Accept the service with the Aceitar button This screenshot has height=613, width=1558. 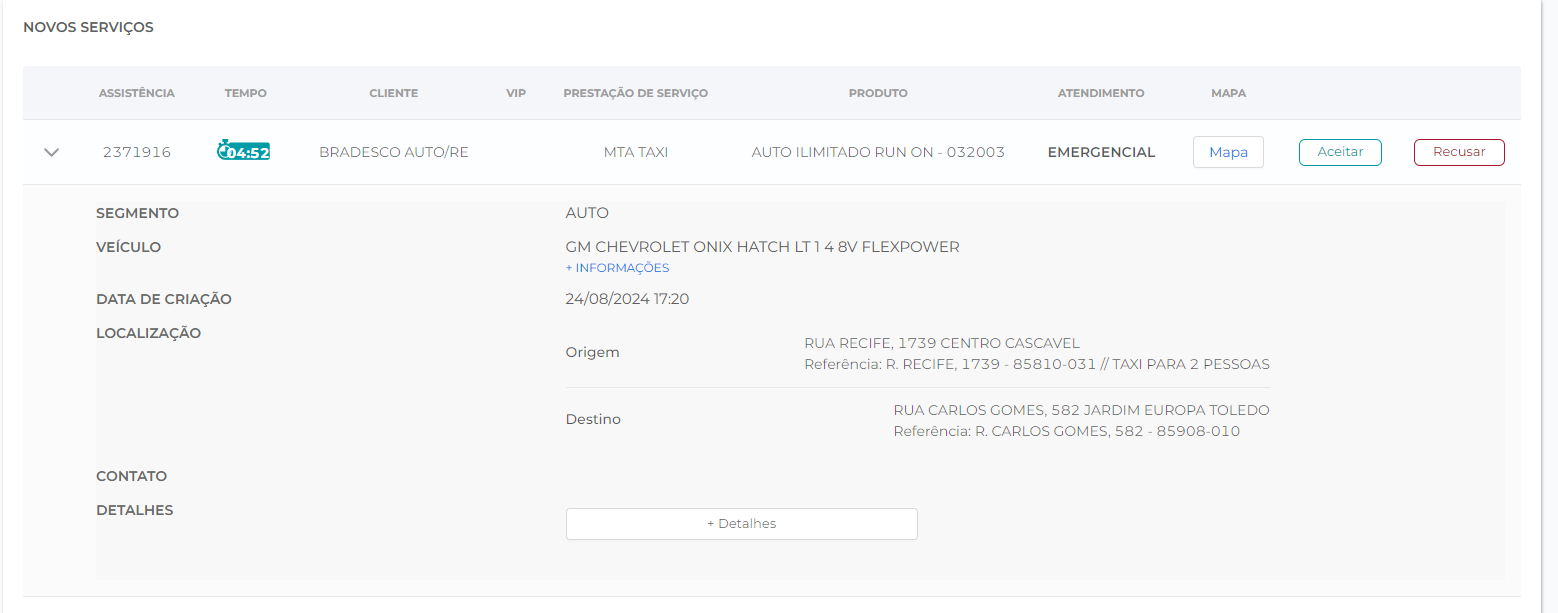(x=1340, y=152)
